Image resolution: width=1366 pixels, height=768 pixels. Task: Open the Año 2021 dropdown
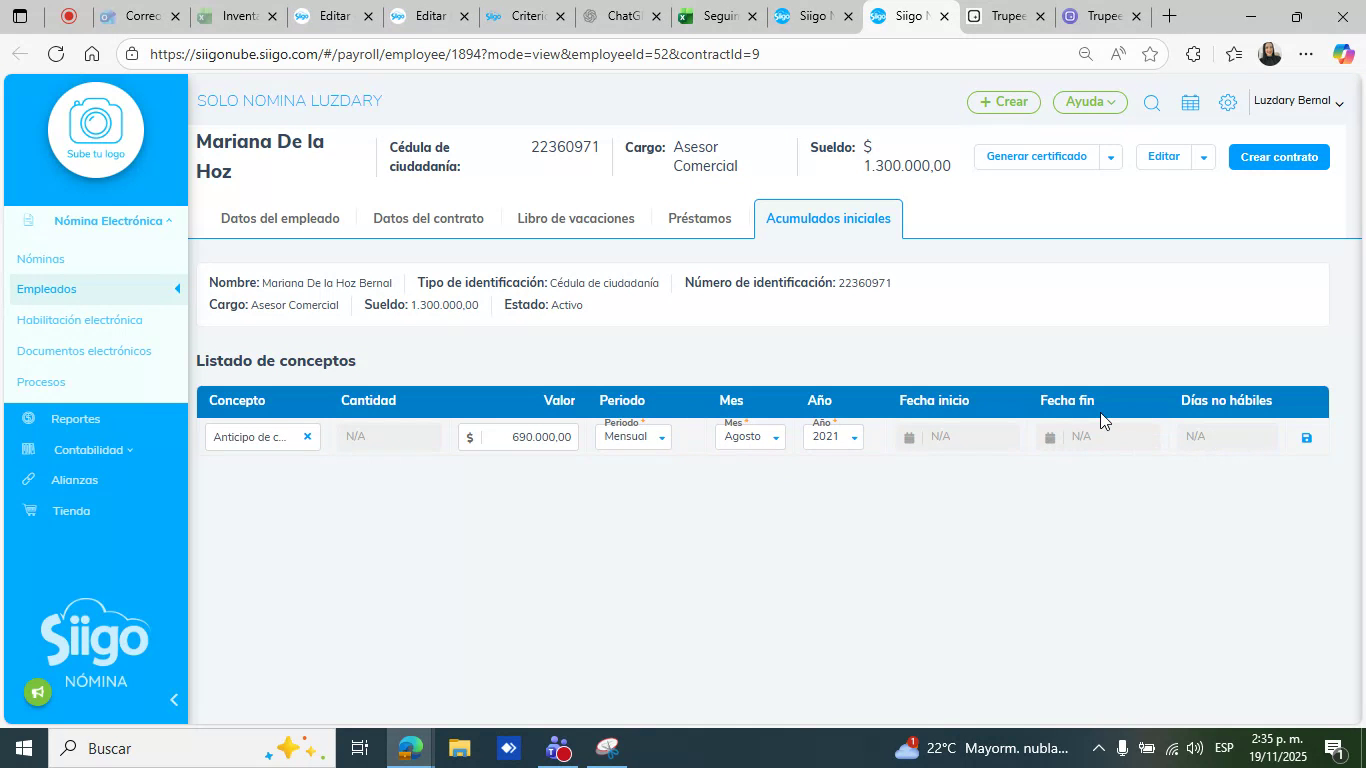point(833,436)
